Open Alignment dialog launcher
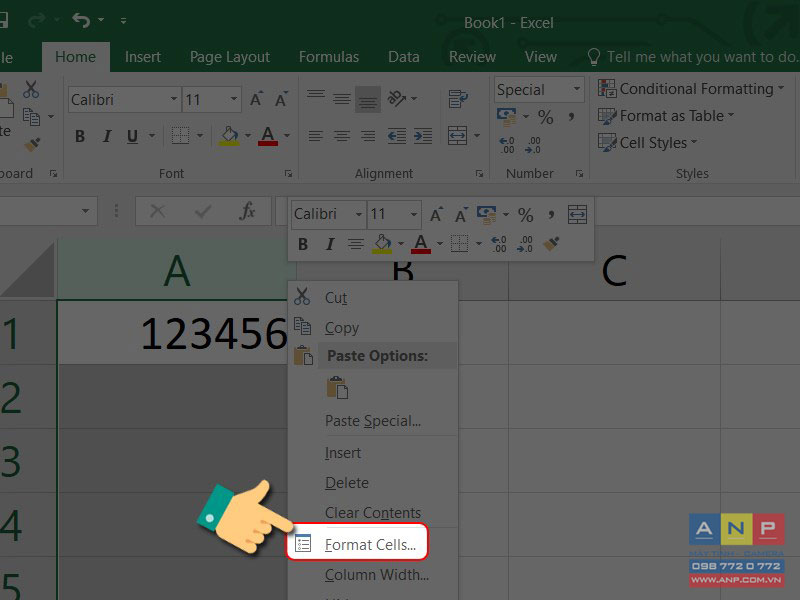Viewport: 800px width, 600px height. coord(479,174)
